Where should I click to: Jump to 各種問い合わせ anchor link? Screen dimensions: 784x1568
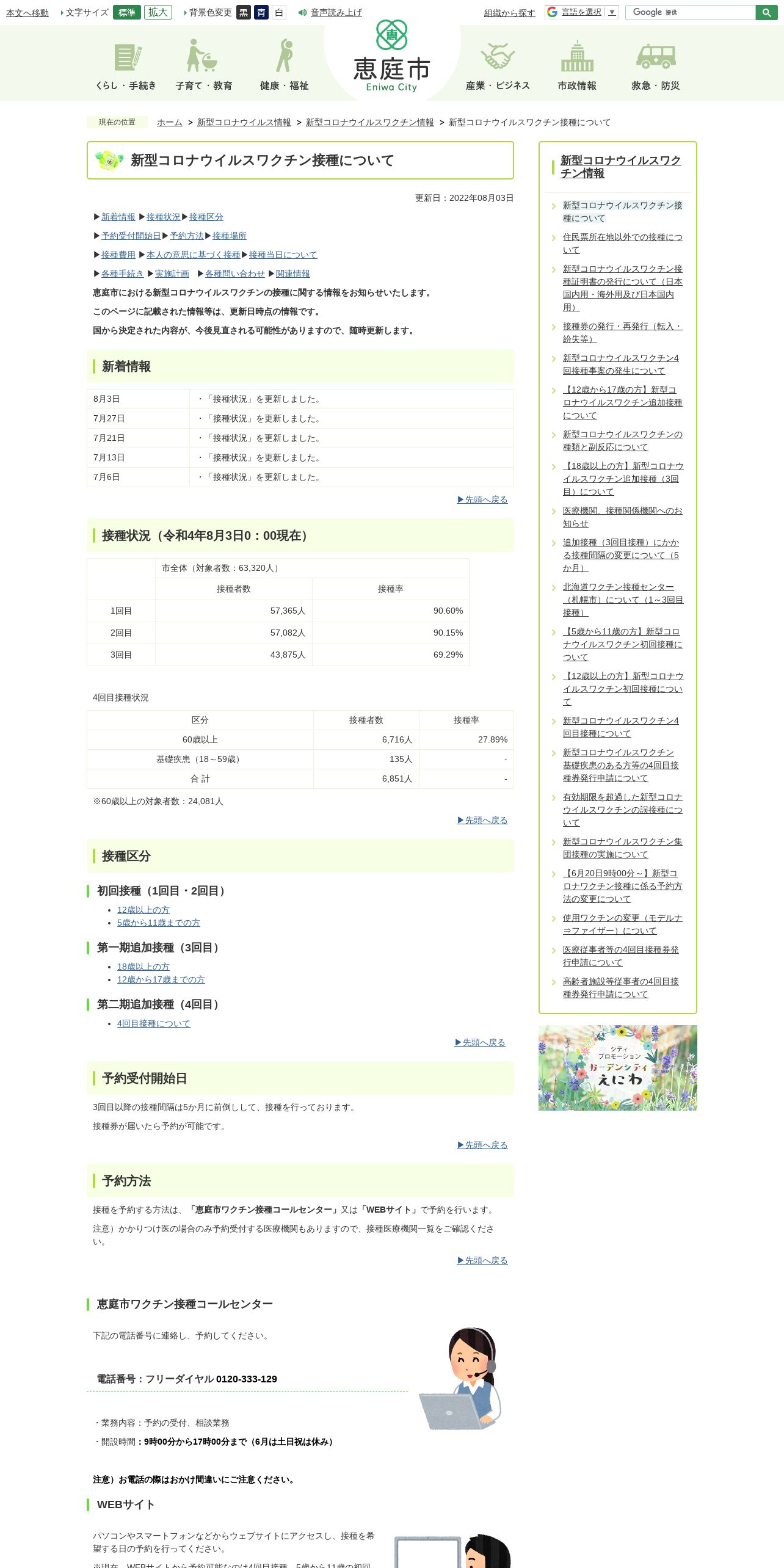tap(235, 274)
